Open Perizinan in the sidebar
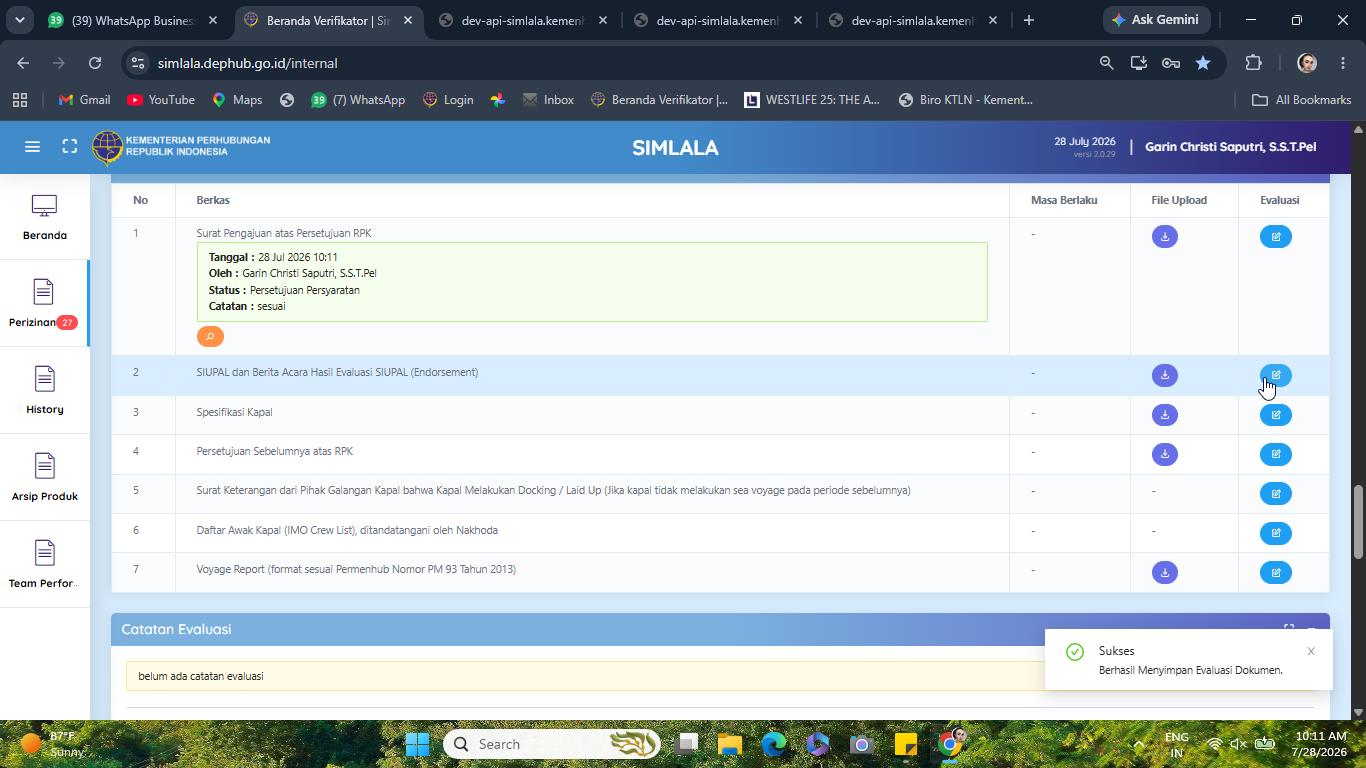Screen dimensions: 1366x768 [x=43, y=304]
